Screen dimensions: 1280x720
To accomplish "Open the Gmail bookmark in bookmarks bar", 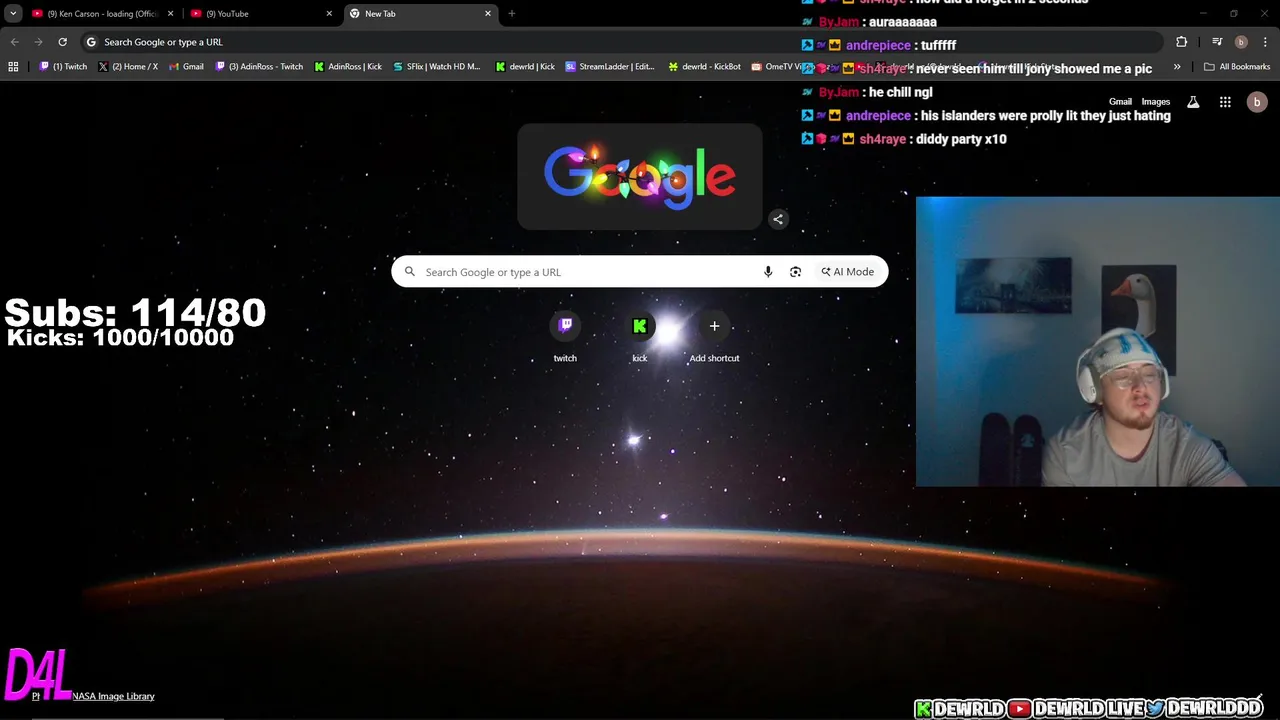I will (x=186, y=67).
